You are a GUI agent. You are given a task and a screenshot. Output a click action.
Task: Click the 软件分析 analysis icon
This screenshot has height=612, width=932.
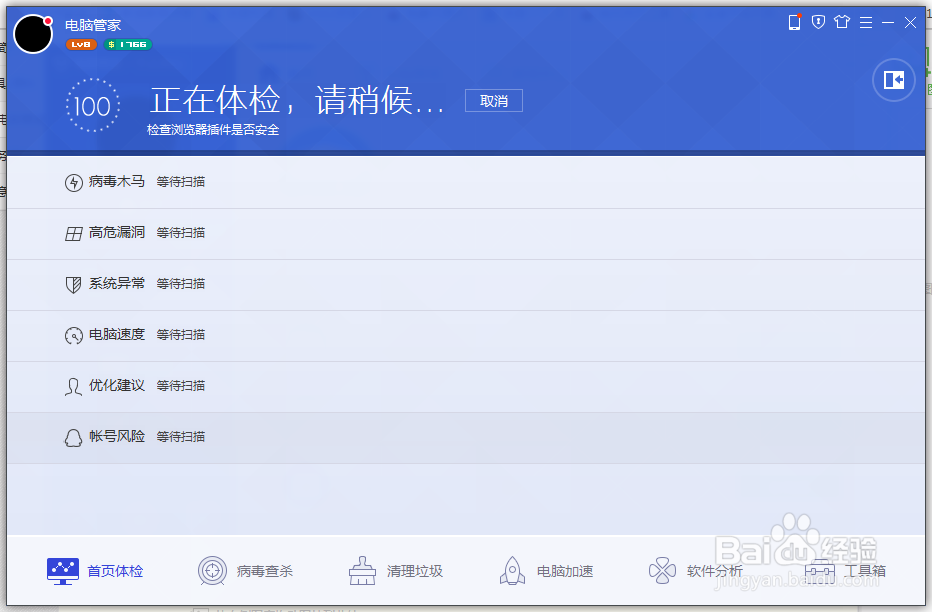tap(661, 569)
